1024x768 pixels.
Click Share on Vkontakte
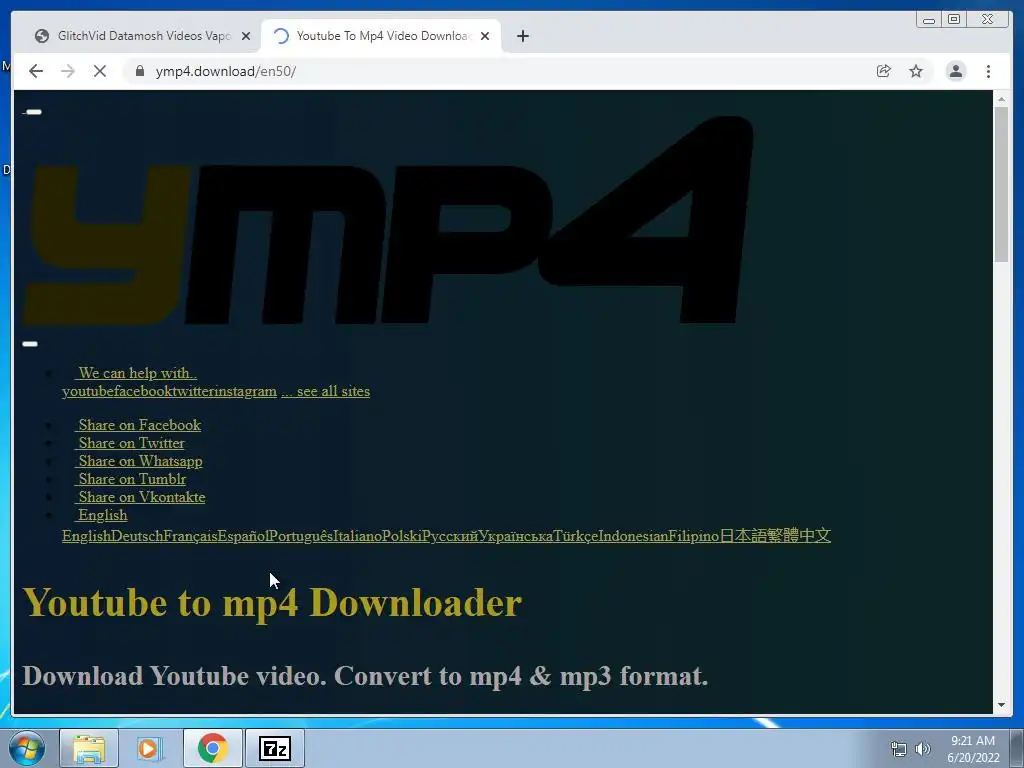[140, 497]
